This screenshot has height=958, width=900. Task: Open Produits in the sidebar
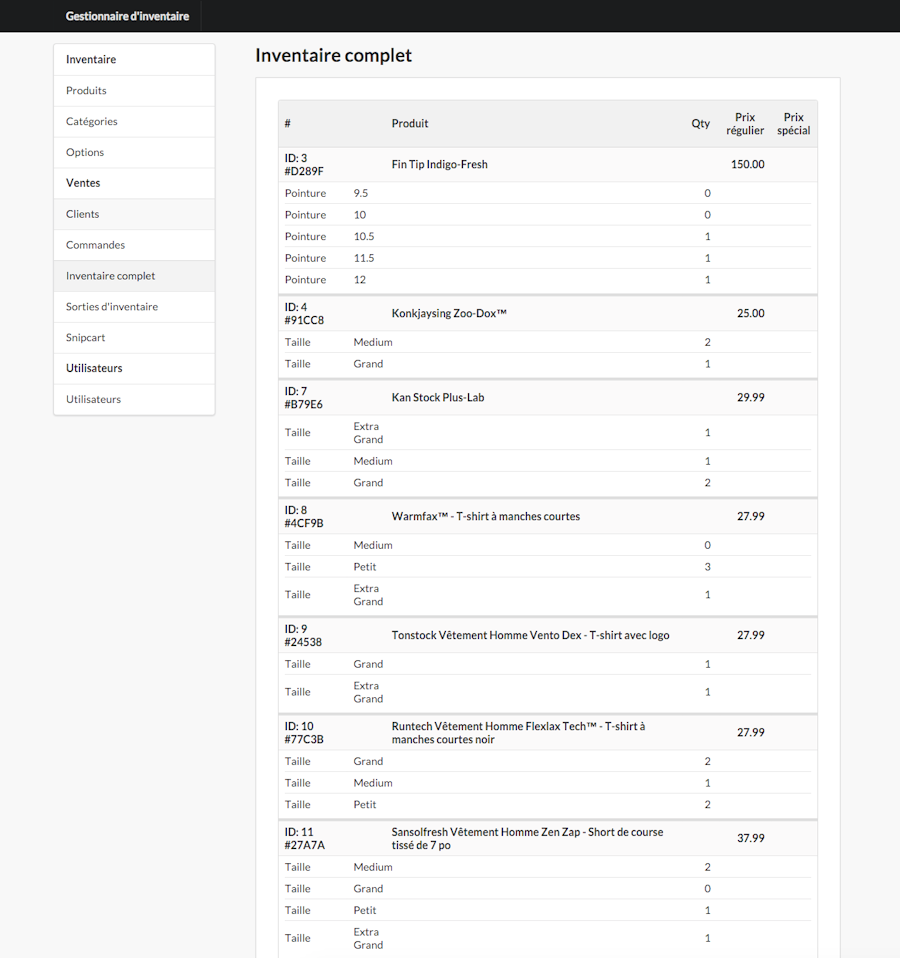click(134, 90)
